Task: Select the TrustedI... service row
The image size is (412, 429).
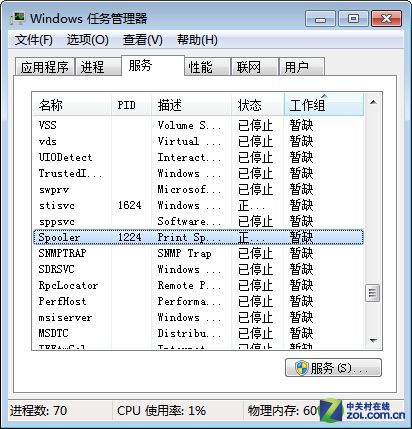Action: pyautogui.click(x=198, y=173)
